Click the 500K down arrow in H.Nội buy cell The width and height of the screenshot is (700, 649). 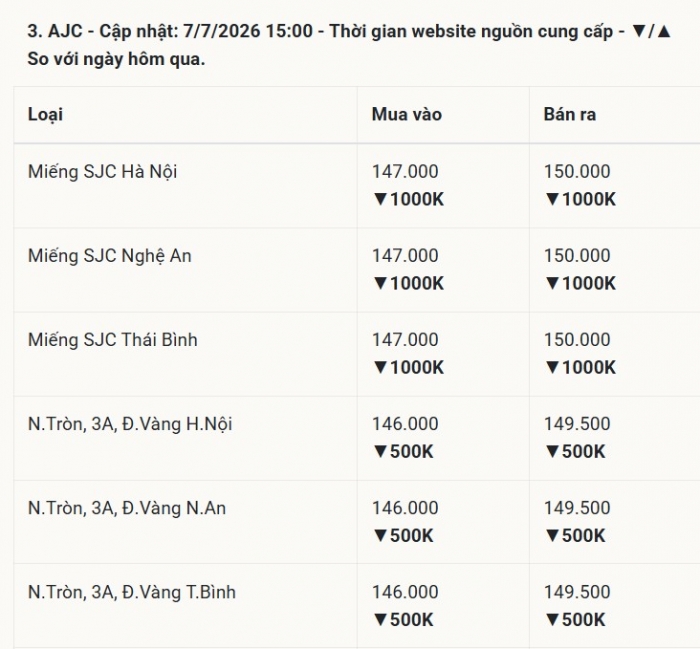[x=380, y=452]
